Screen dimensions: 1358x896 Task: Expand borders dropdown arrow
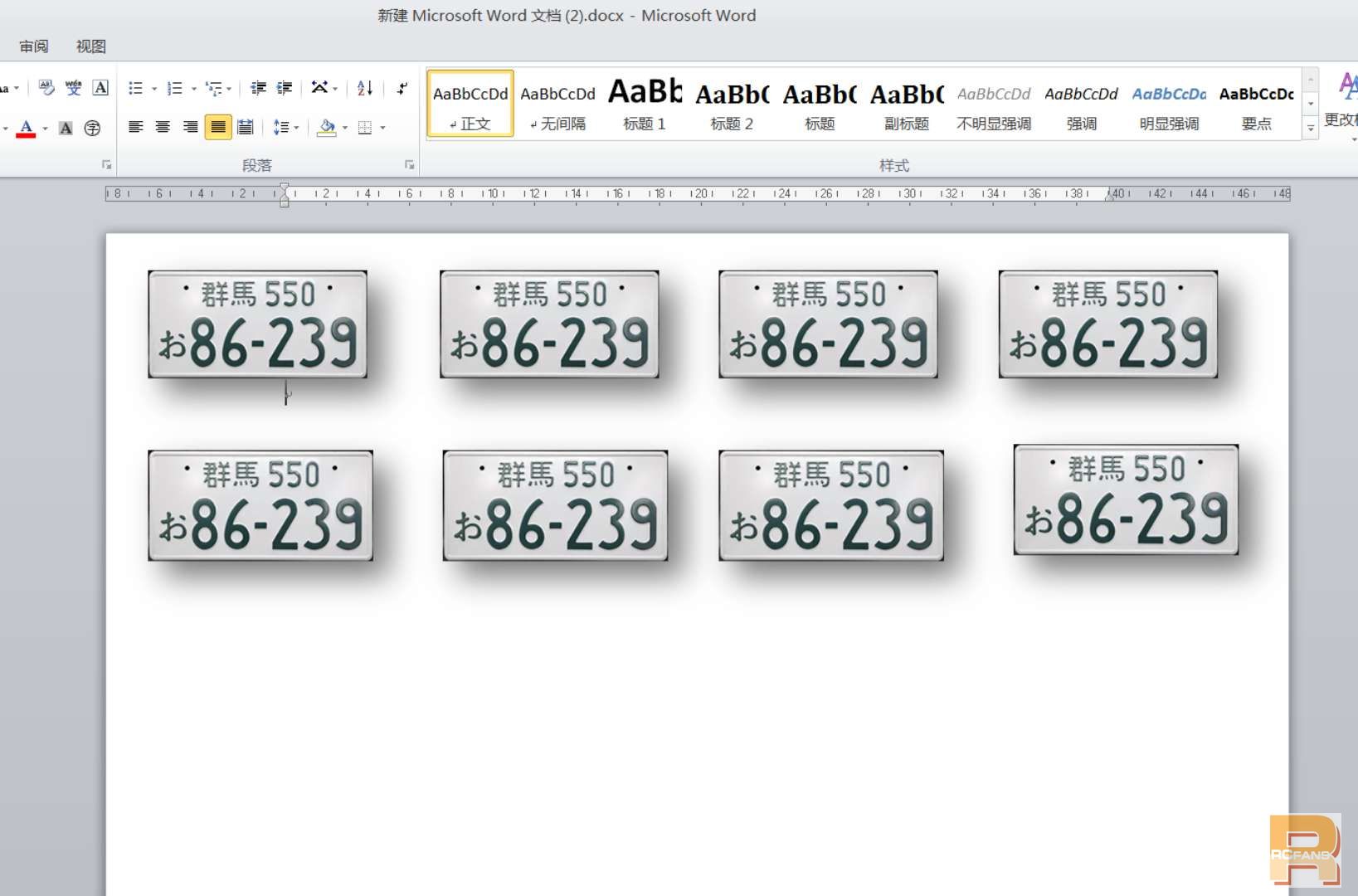point(382,129)
